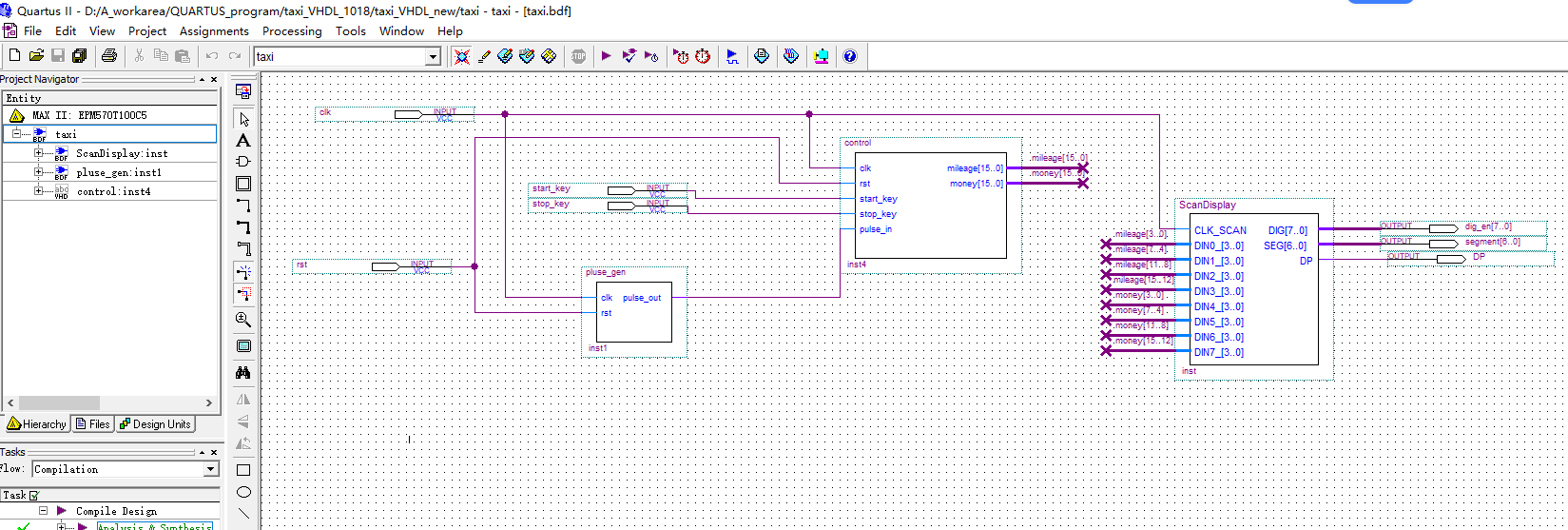Open the TimeQuest red clock icon
The height and width of the screenshot is (530, 1568).
click(703, 56)
